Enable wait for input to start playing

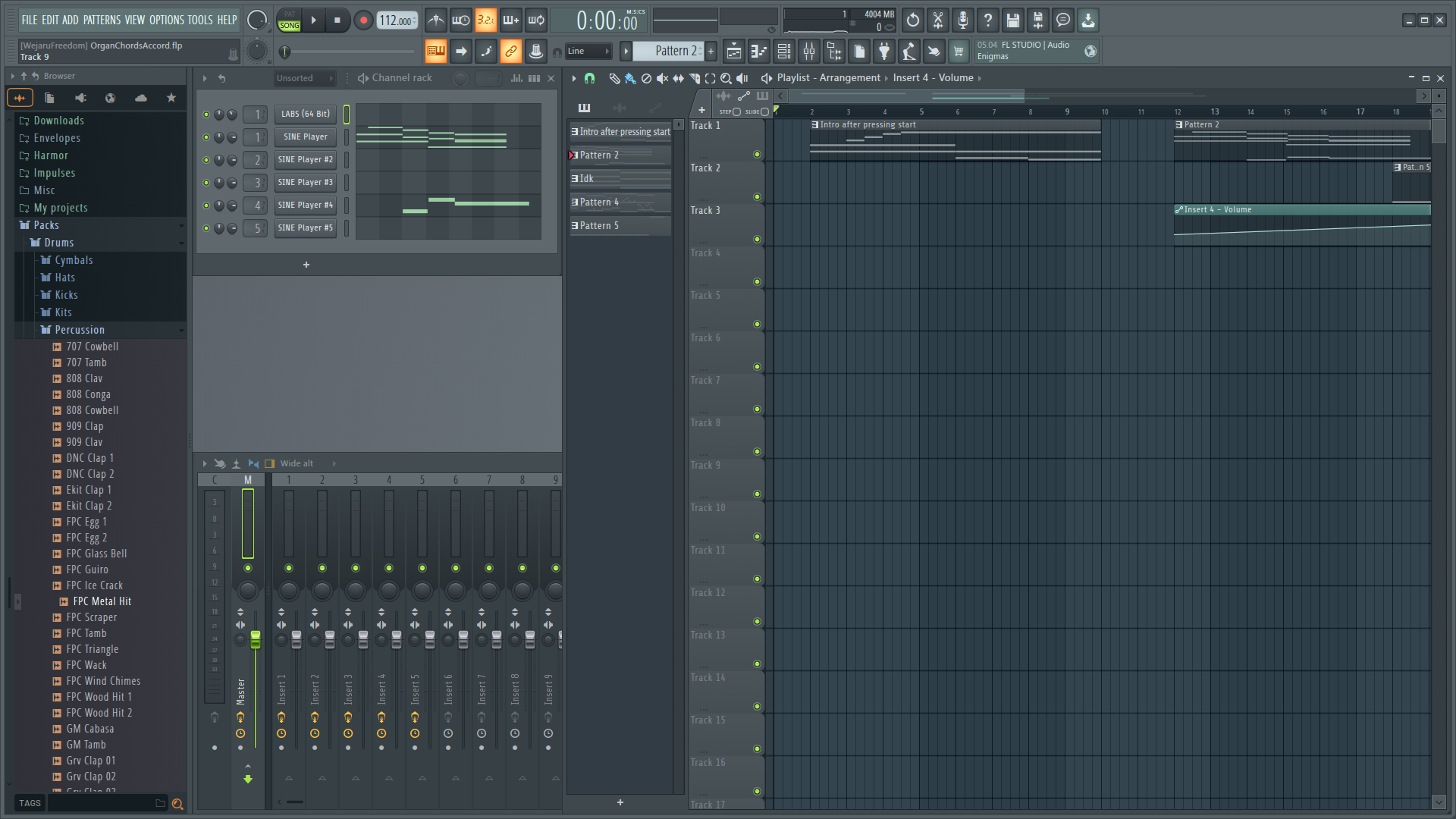click(x=460, y=20)
